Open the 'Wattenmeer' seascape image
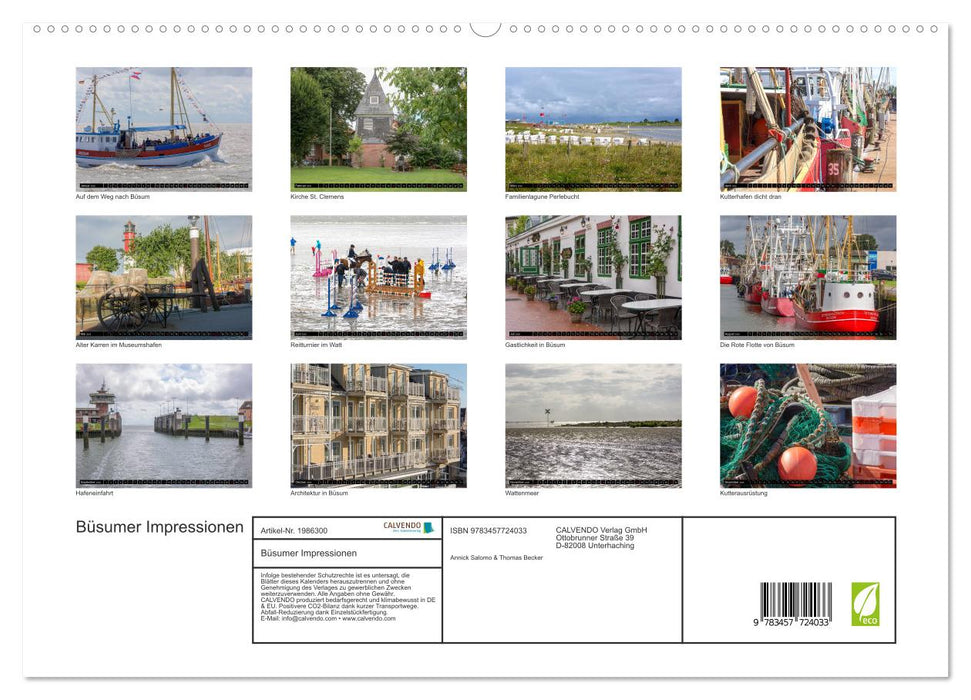The image size is (971, 700). 593,425
